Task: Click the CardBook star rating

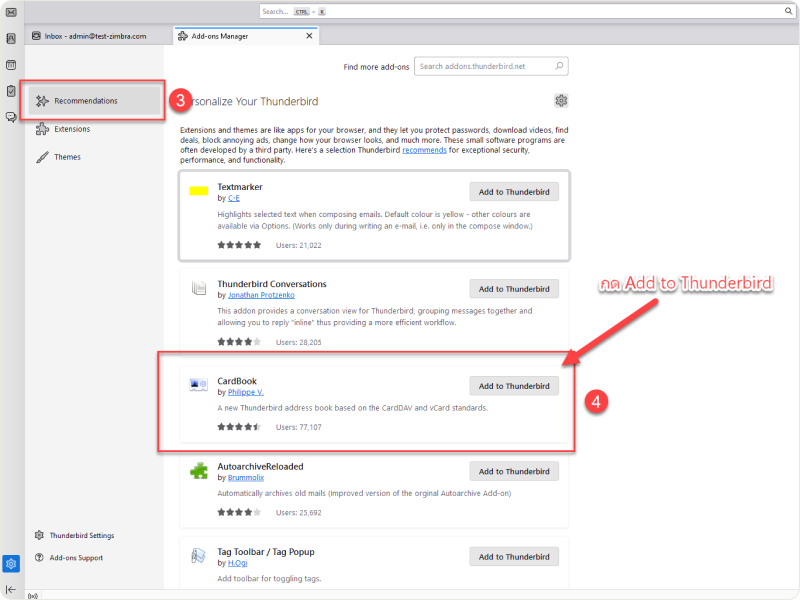Action: pos(239,427)
